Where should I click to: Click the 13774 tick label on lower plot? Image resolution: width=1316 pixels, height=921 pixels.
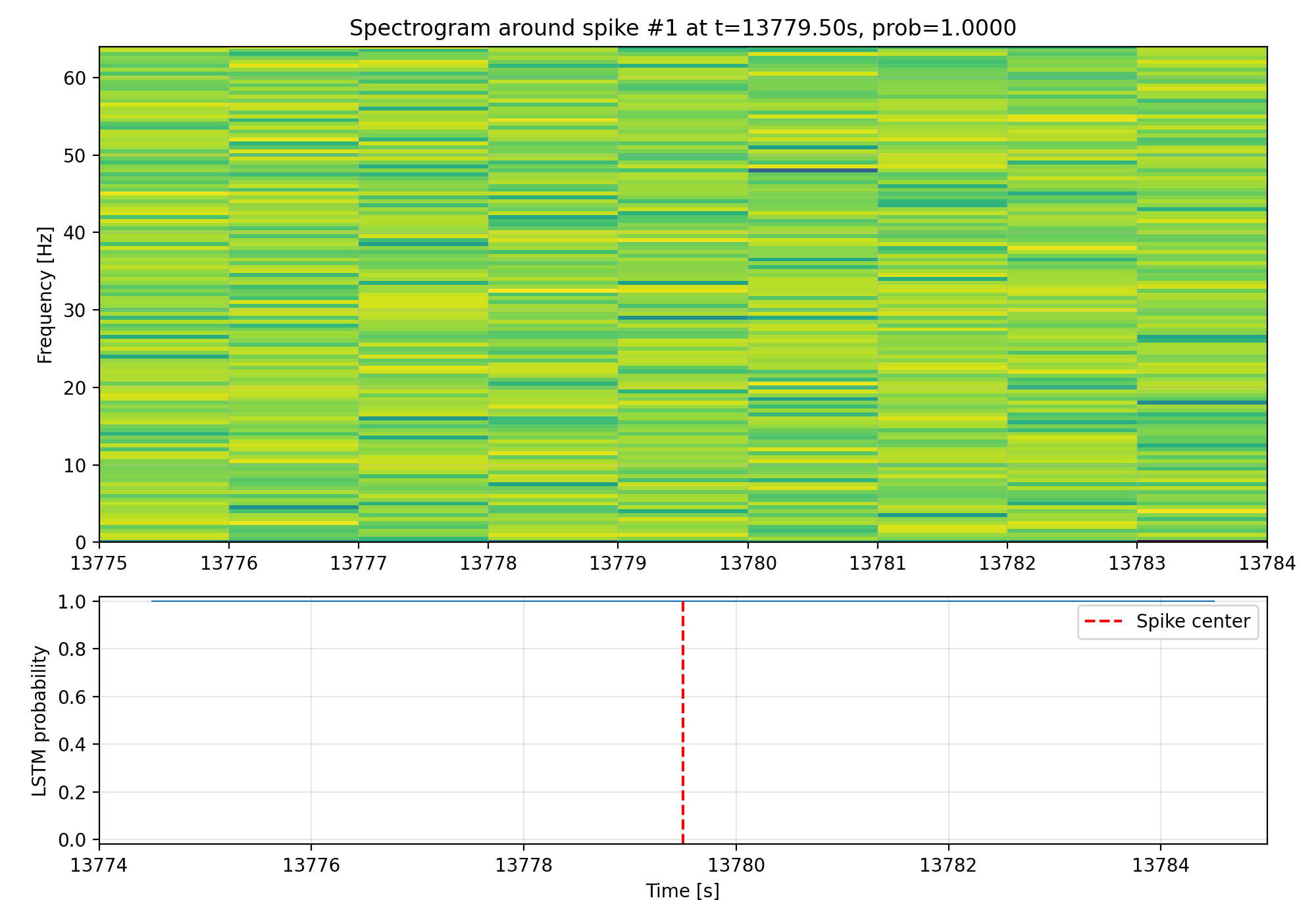99,865
